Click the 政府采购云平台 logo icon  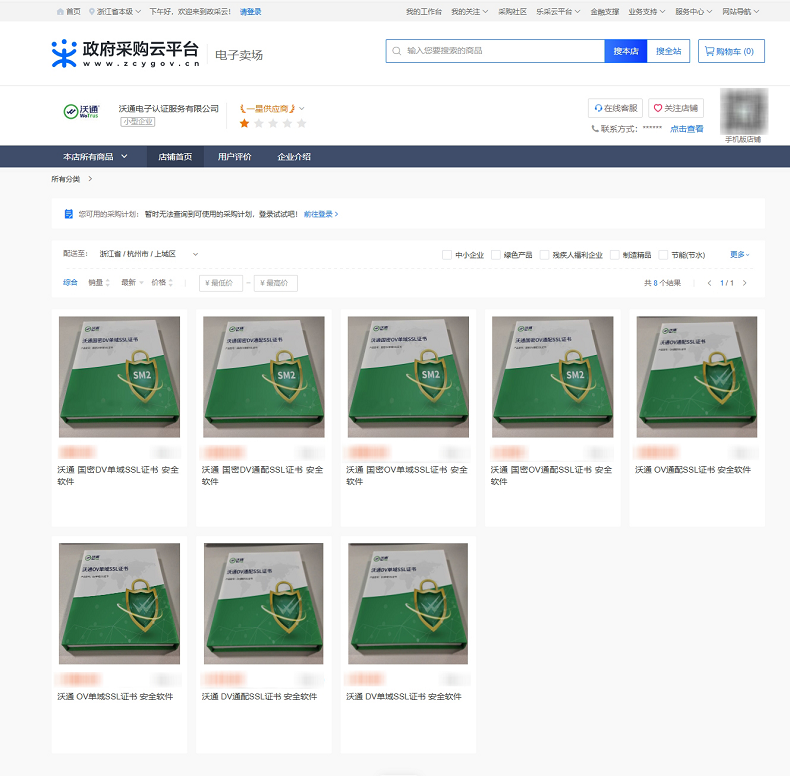64,53
